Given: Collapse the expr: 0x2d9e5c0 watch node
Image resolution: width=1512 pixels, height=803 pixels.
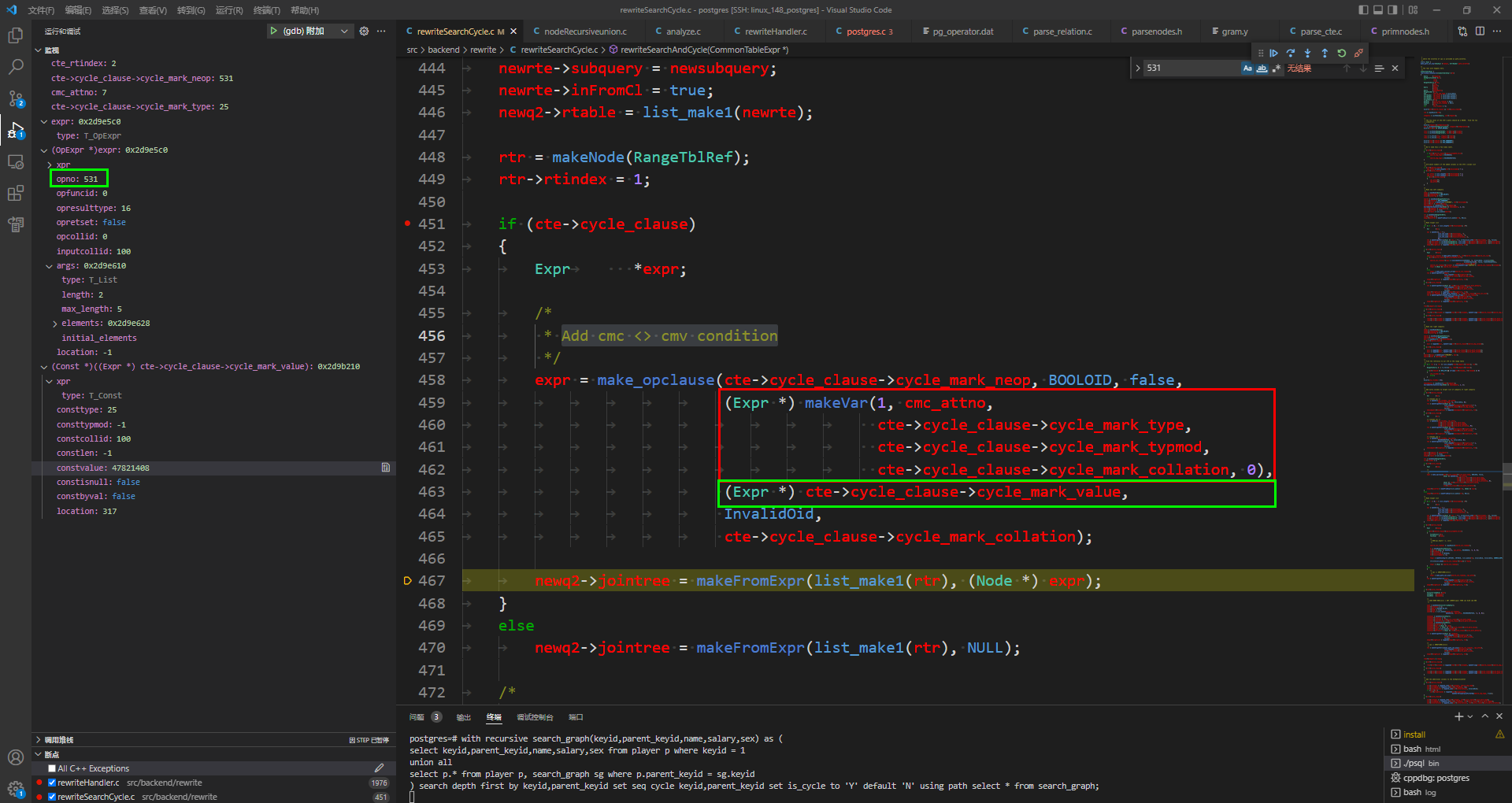Looking at the screenshot, I should (x=44, y=122).
